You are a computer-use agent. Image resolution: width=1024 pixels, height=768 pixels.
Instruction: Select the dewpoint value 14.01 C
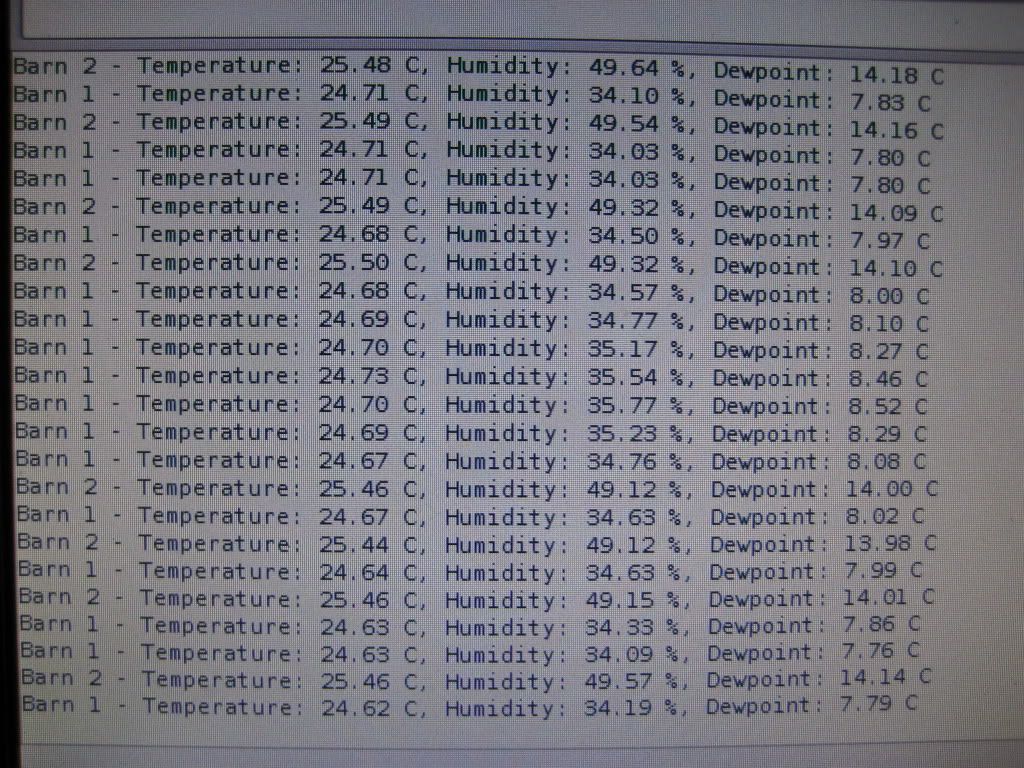click(x=888, y=598)
